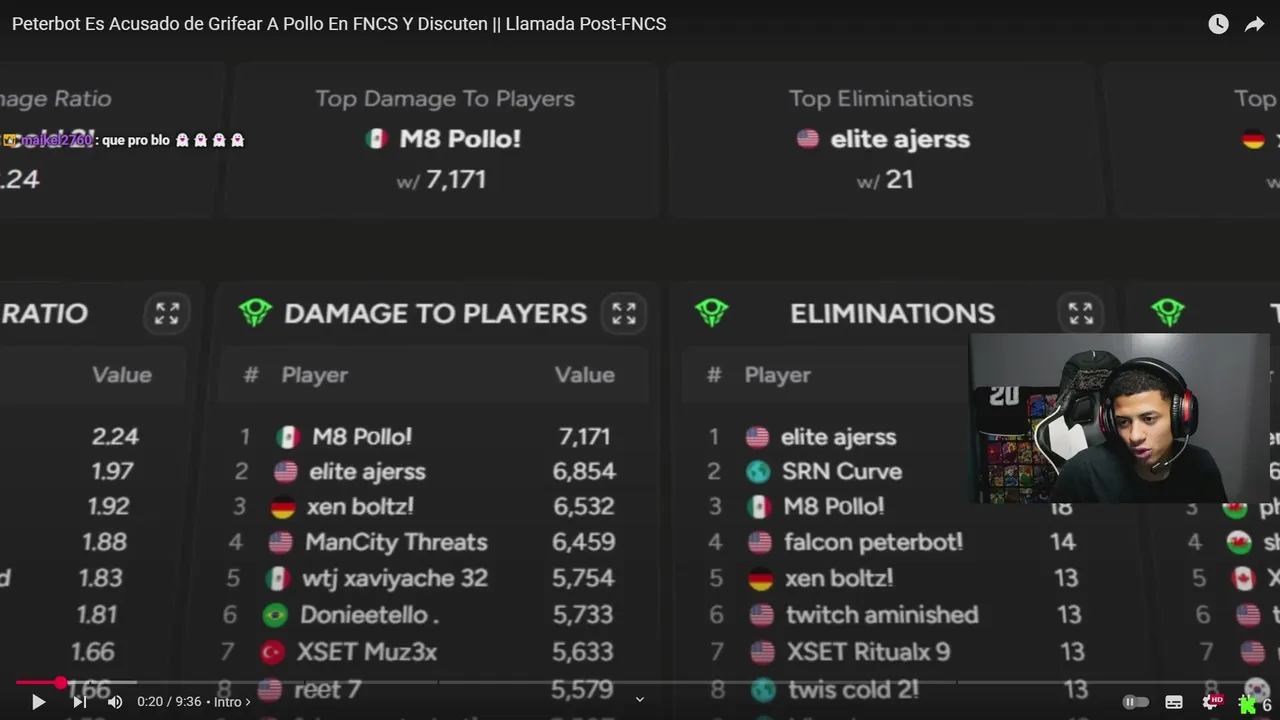The height and width of the screenshot is (720, 1280).
Task: Expand the chevron below the video timeline
Action: (x=640, y=700)
